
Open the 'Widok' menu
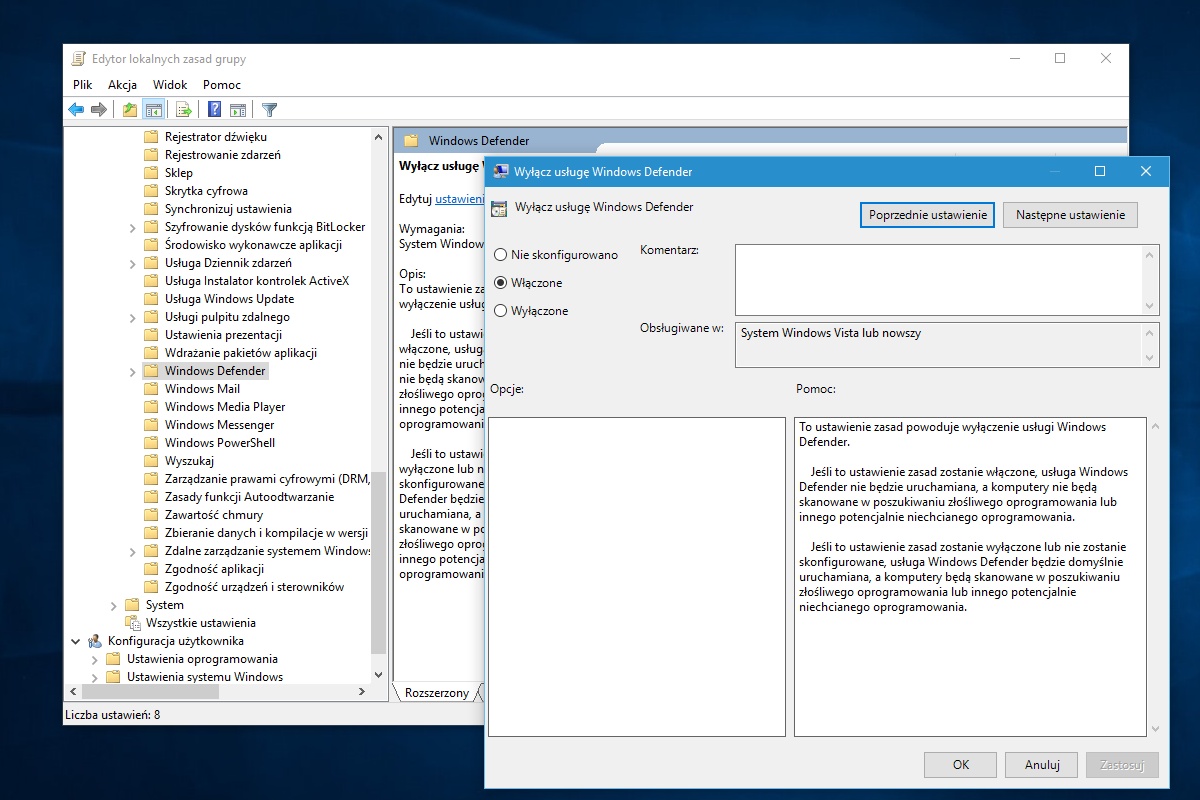[x=170, y=85]
